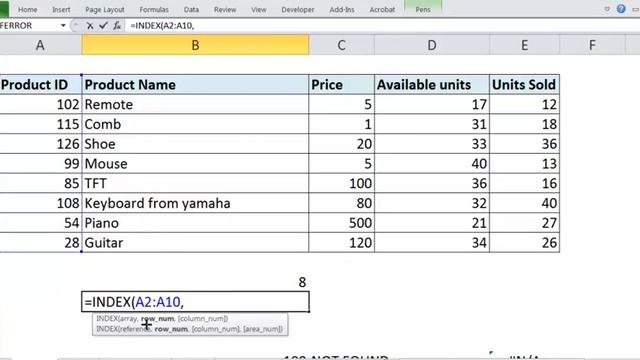
Task: Select the cell containing TFT
Action: click(195, 183)
